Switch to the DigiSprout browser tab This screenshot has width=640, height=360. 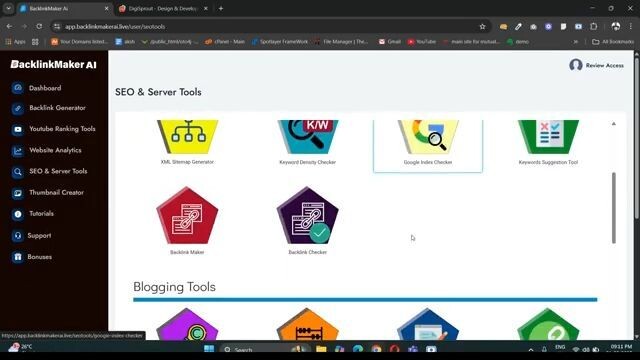pos(163,9)
